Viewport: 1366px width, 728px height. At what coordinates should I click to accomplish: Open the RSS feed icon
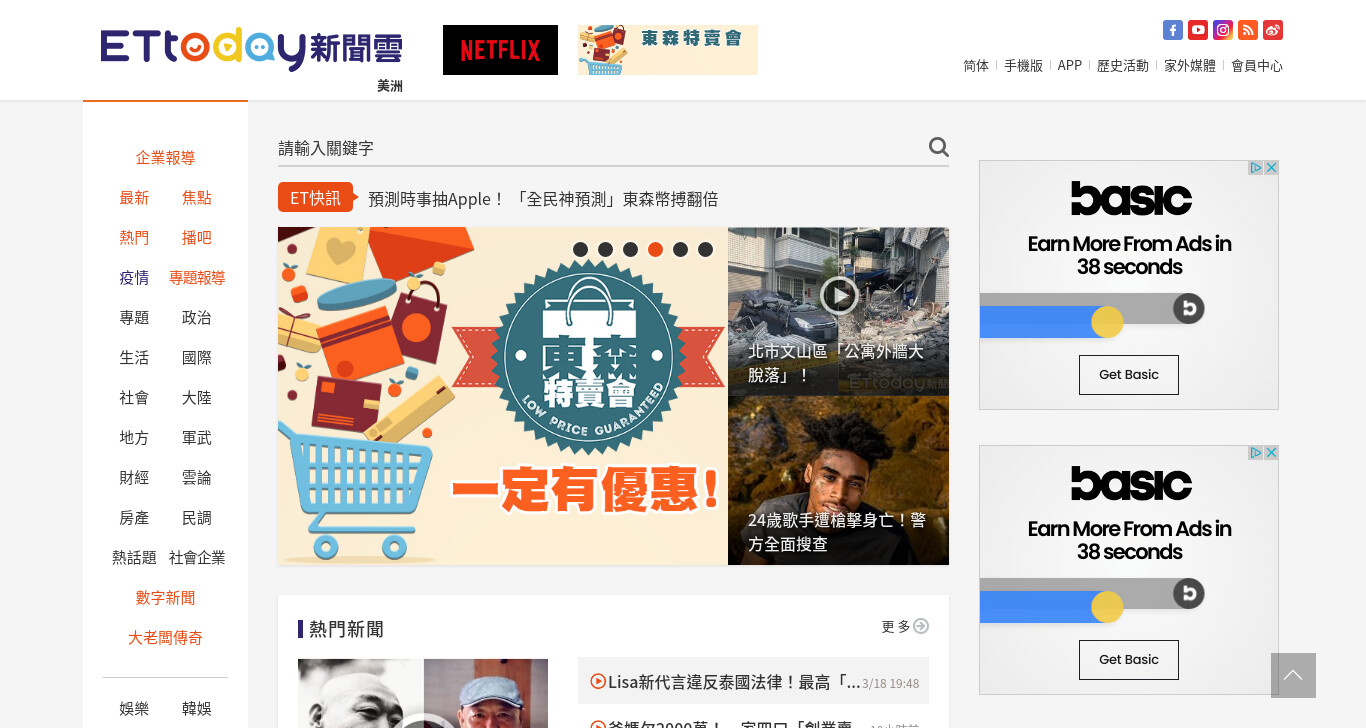[1248, 30]
